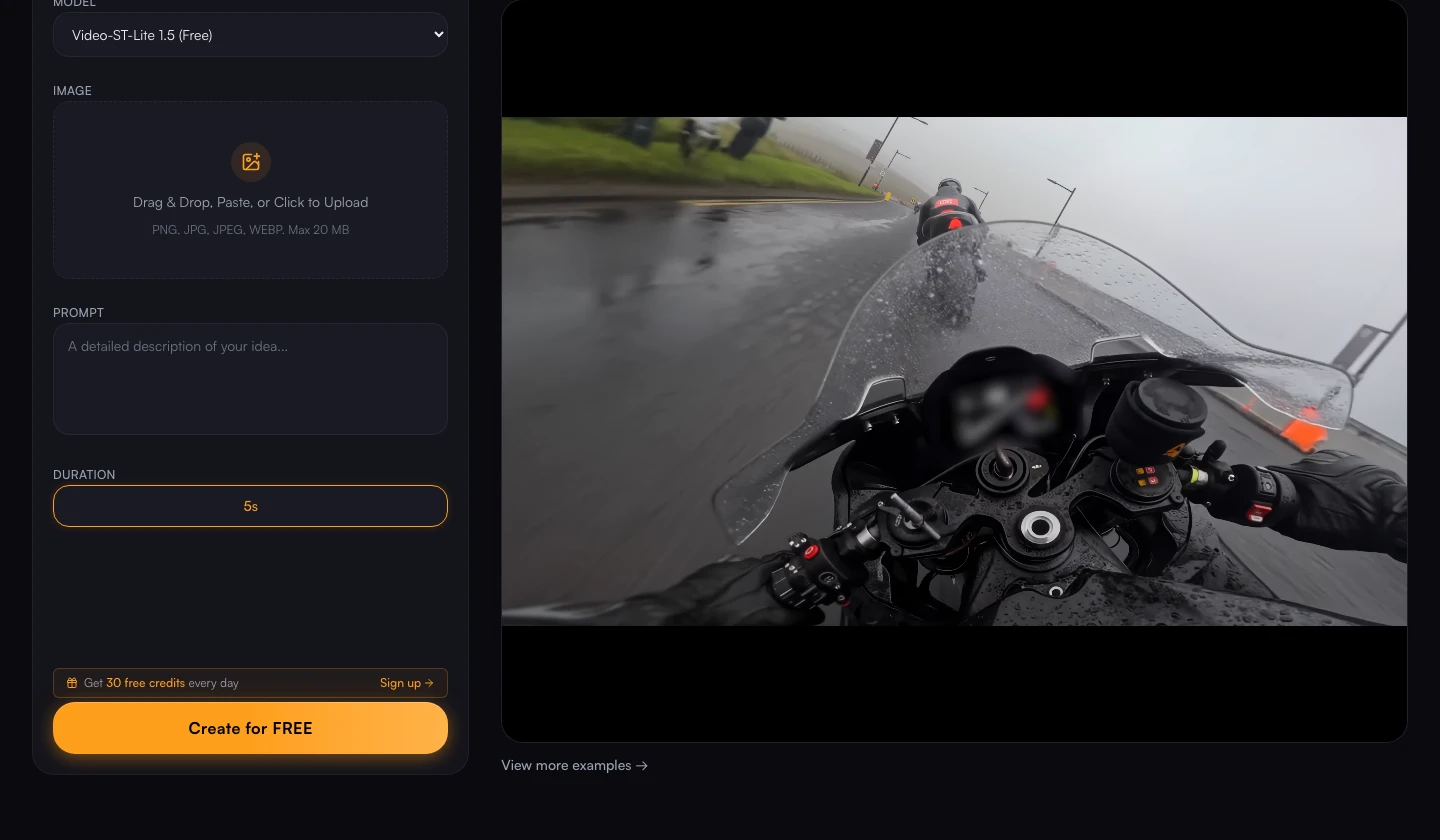This screenshot has width=1440, height=840.
Task: Click the gift icon beside free credits
Action: tap(72, 683)
